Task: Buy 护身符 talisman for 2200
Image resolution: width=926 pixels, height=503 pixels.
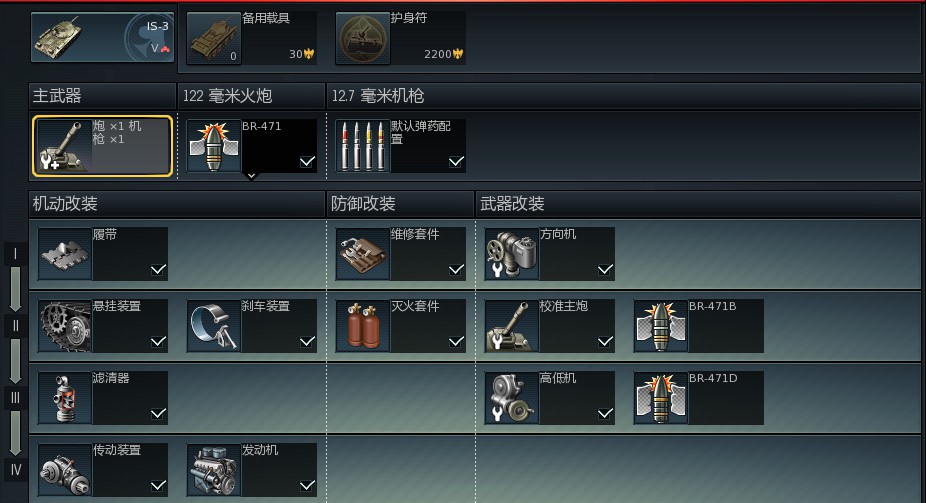Action: pos(400,38)
